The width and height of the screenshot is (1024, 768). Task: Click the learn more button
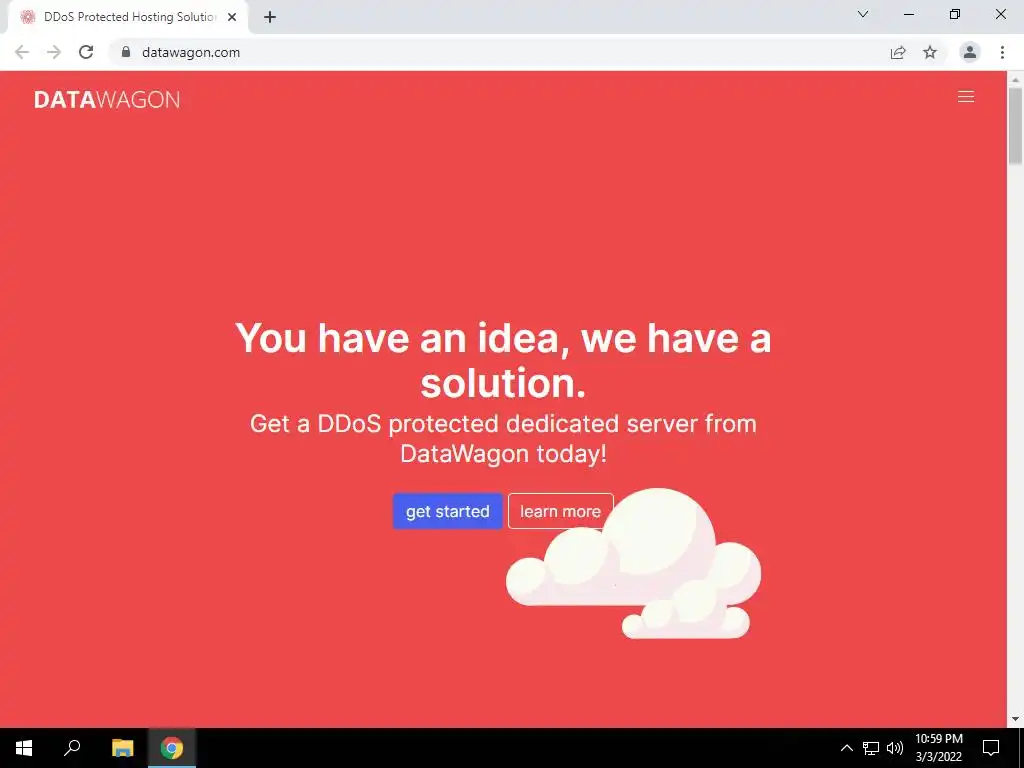tap(560, 511)
